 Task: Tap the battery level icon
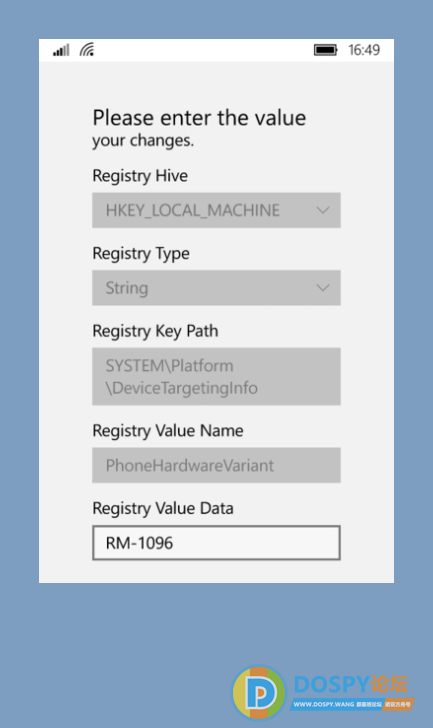pos(325,50)
